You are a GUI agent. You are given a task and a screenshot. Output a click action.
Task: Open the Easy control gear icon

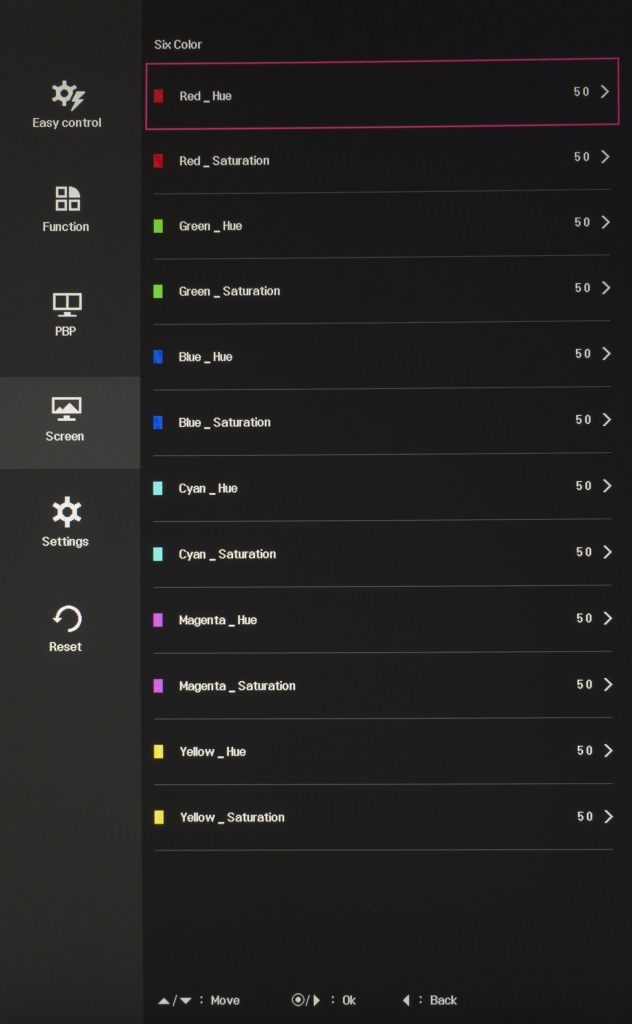tap(68, 95)
